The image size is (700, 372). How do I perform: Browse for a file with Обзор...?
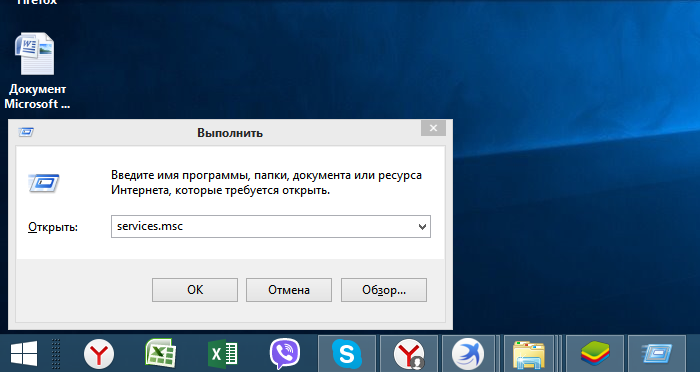point(384,290)
